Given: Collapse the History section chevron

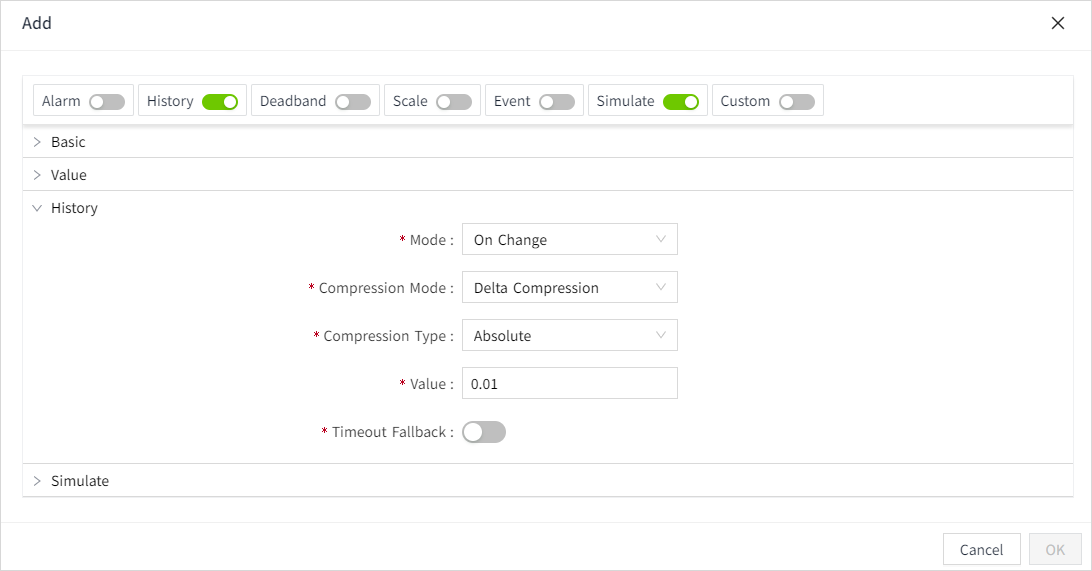Looking at the screenshot, I should pyautogui.click(x=37, y=208).
